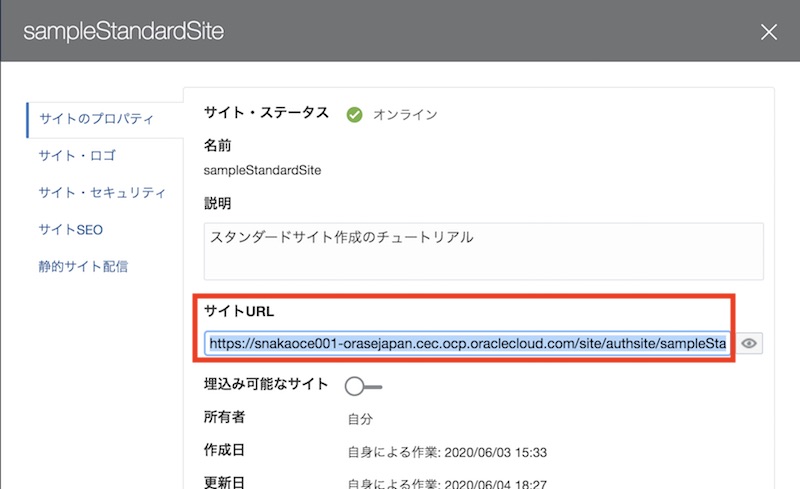Click inside the 説明 description text area
Image resolution: width=800 pixels, height=489 pixels.
pyautogui.click(x=483, y=250)
